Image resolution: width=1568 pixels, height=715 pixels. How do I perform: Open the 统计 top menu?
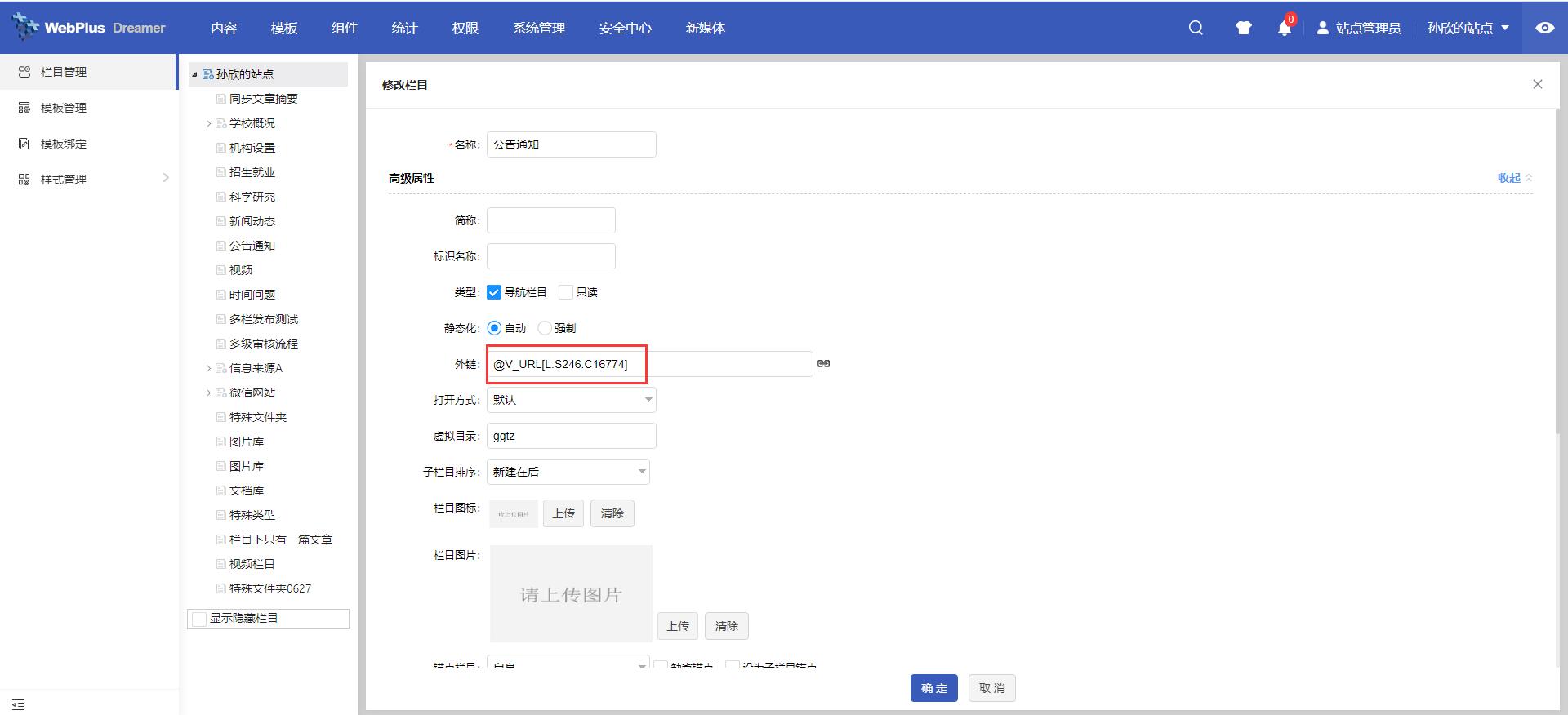405,28
